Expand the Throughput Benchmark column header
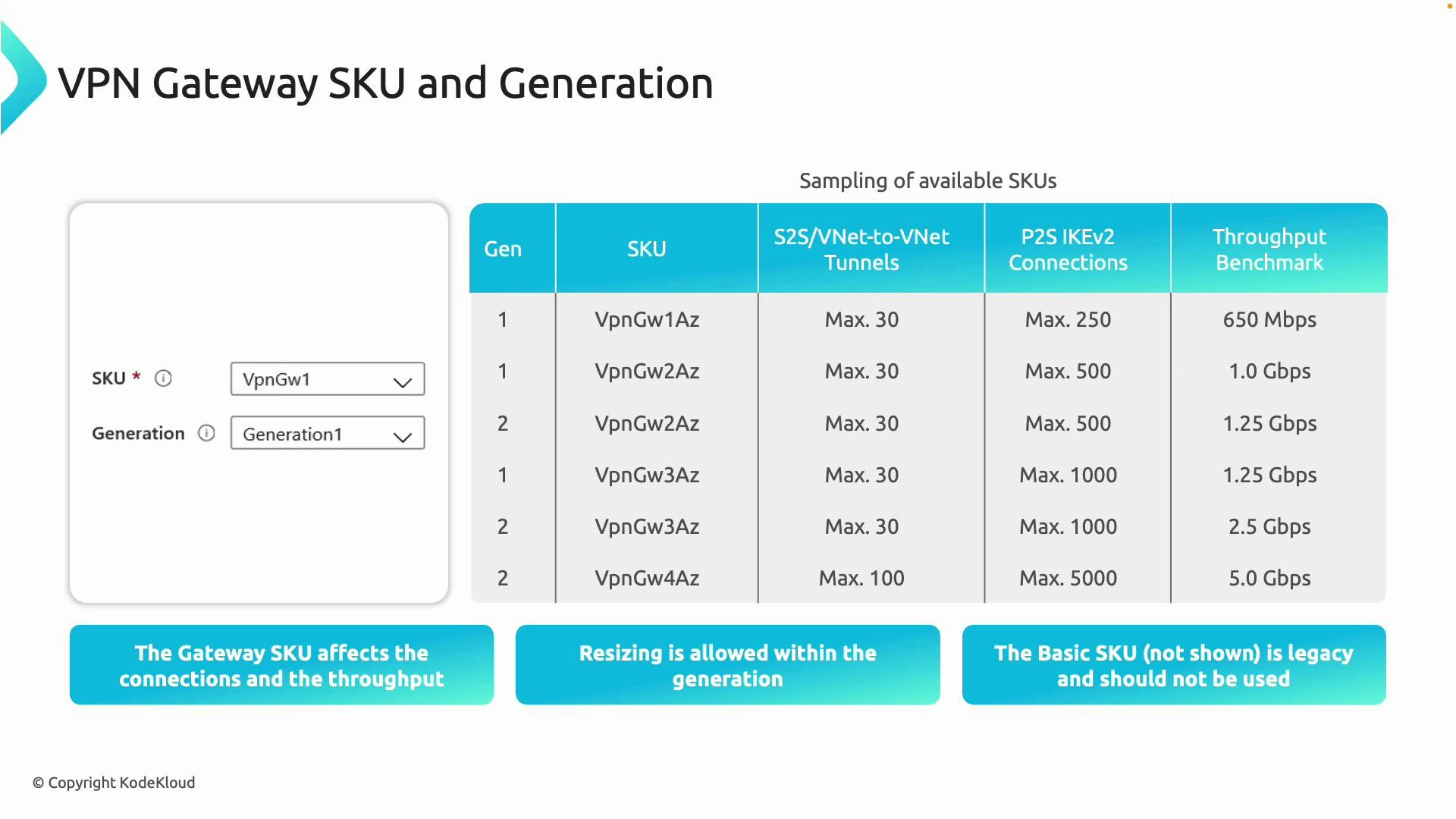This screenshot has height=819, width=1456. click(1269, 249)
